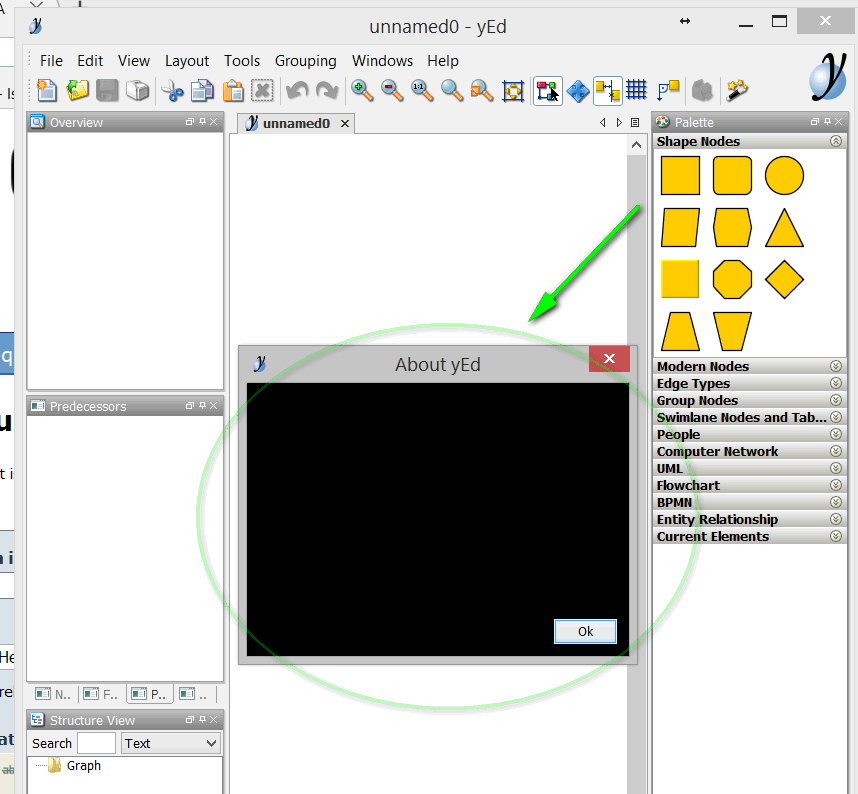Click the Copy toolbar icon
Viewport: 858px width, 794px height.
pyautogui.click(x=202, y=90)
